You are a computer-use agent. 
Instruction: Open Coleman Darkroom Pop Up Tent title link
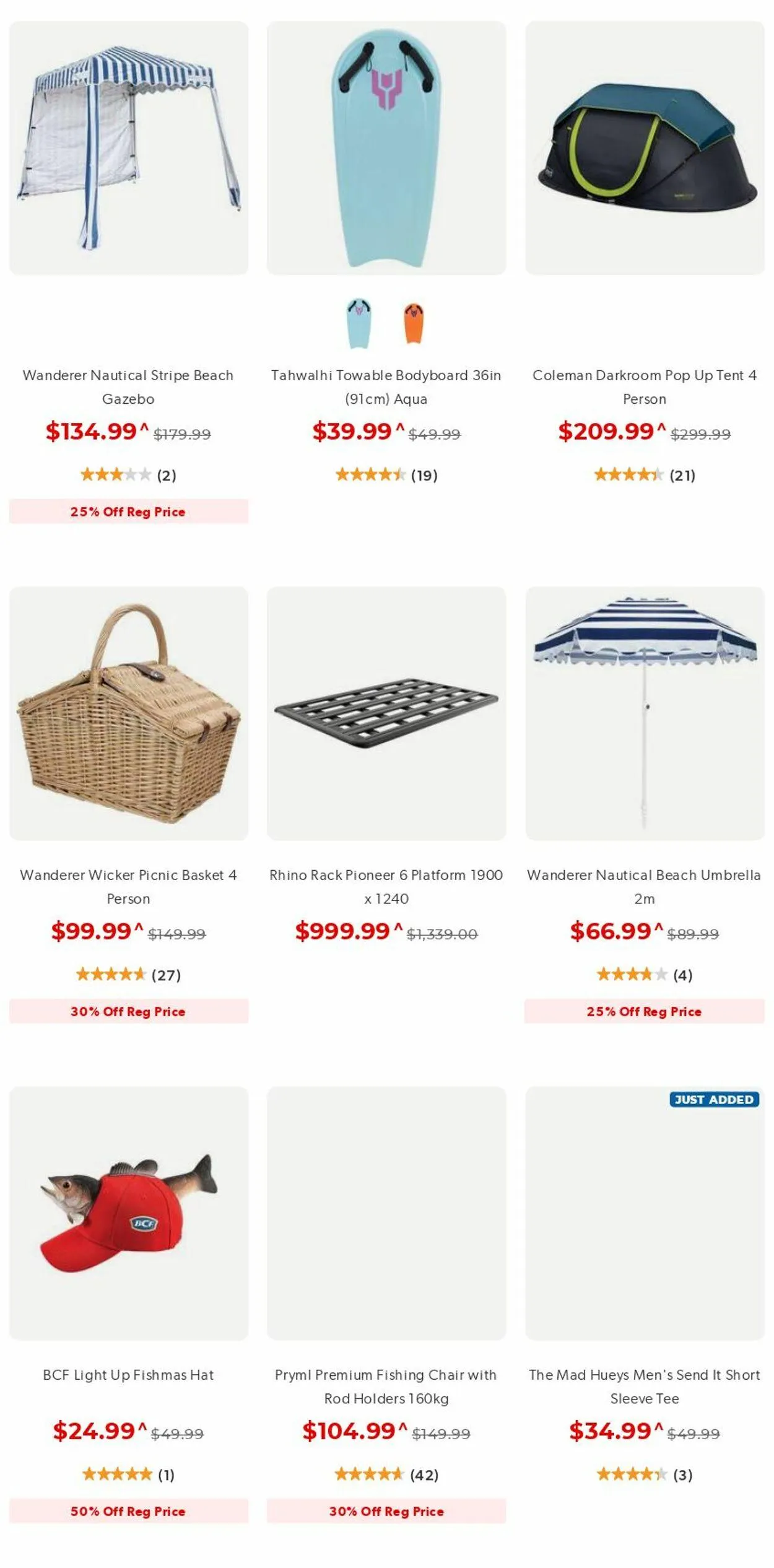pos(645,387)
